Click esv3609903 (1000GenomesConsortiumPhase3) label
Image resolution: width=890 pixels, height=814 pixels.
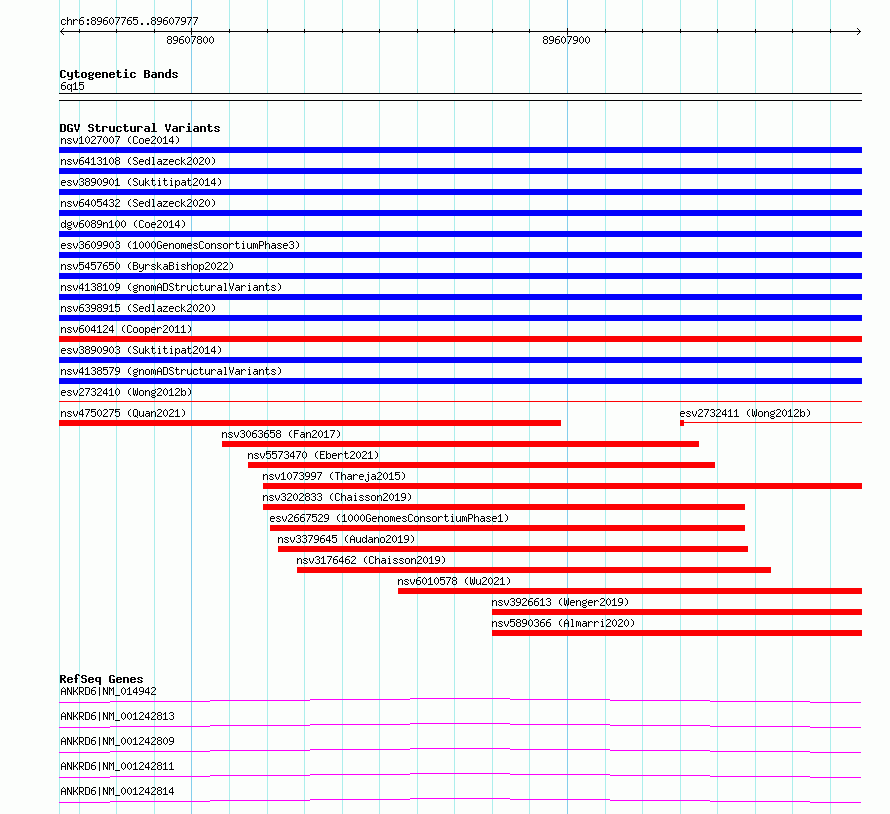180,245
